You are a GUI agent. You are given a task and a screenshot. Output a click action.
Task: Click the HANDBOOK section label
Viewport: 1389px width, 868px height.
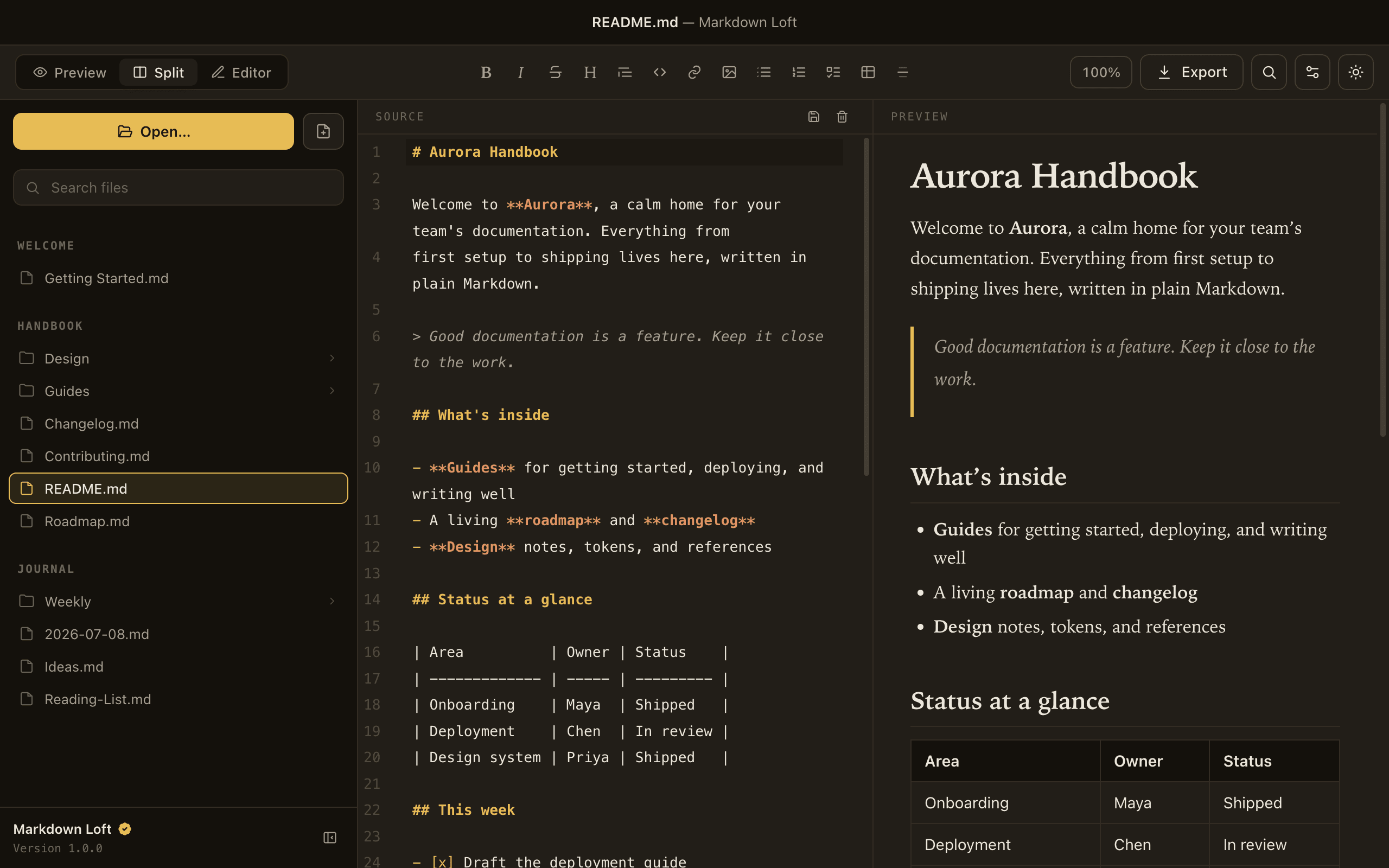point(50,326)
